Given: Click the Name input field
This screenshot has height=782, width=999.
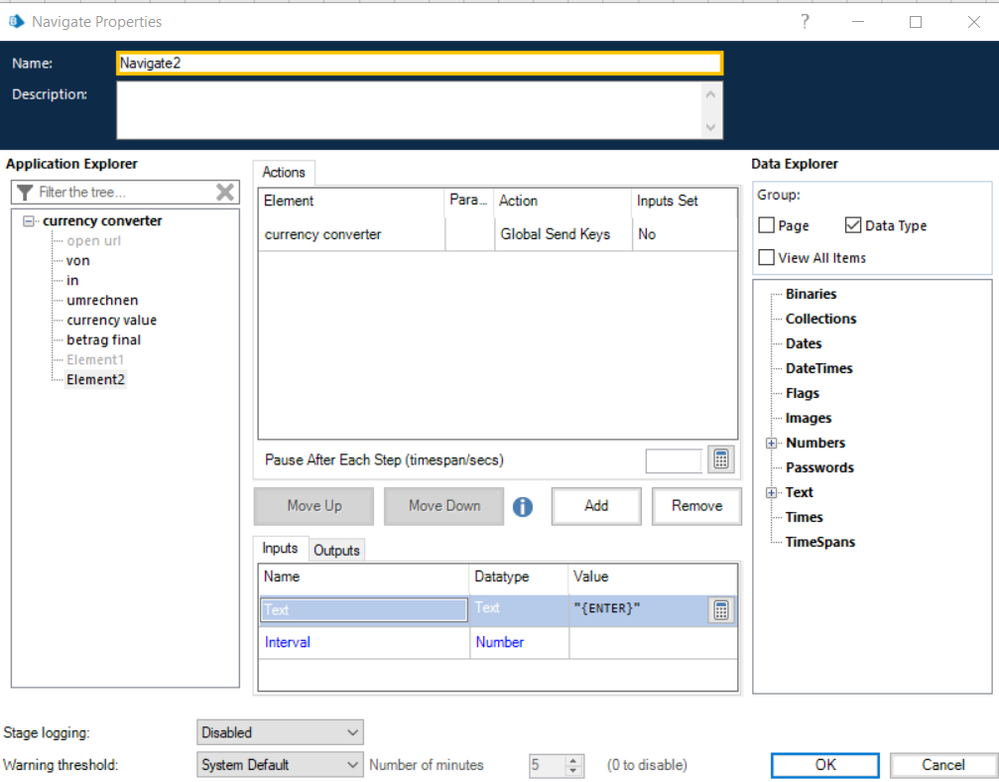Looking at the screenshot, I should (419, 62).
